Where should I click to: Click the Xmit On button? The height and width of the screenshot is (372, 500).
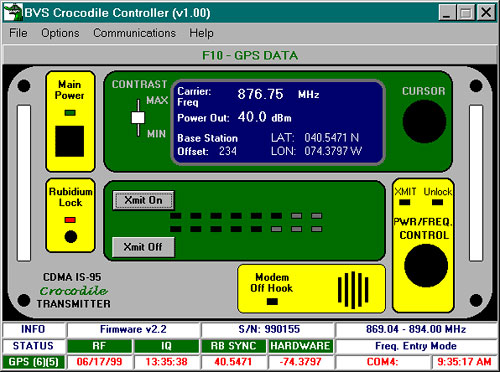(x=143, y=200)
